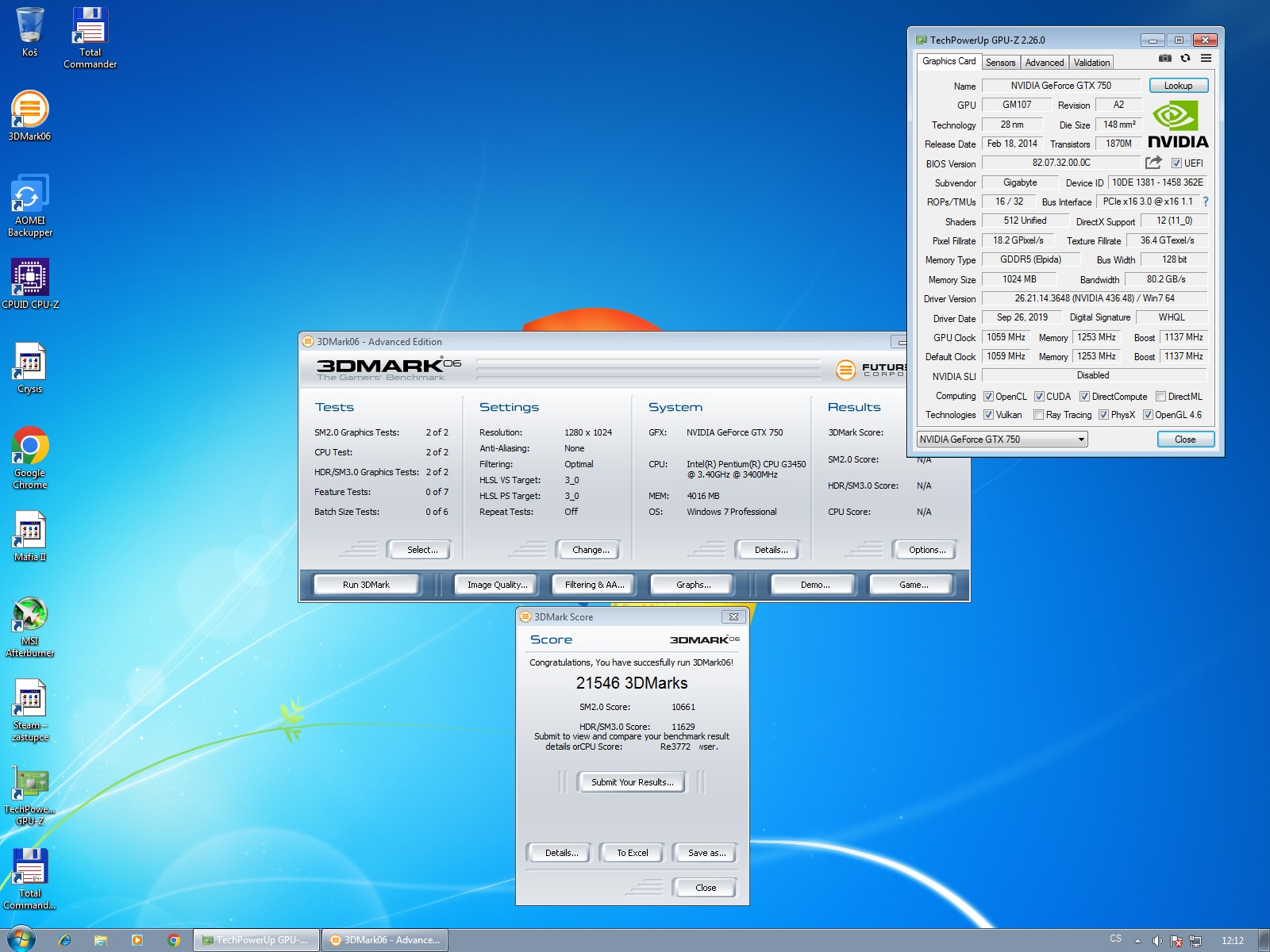The height and width of the screenshot is (952, 1270).
Task: Toggle the UEFI checkbox
Action: pyautogui.click(x=1177, y=163)
